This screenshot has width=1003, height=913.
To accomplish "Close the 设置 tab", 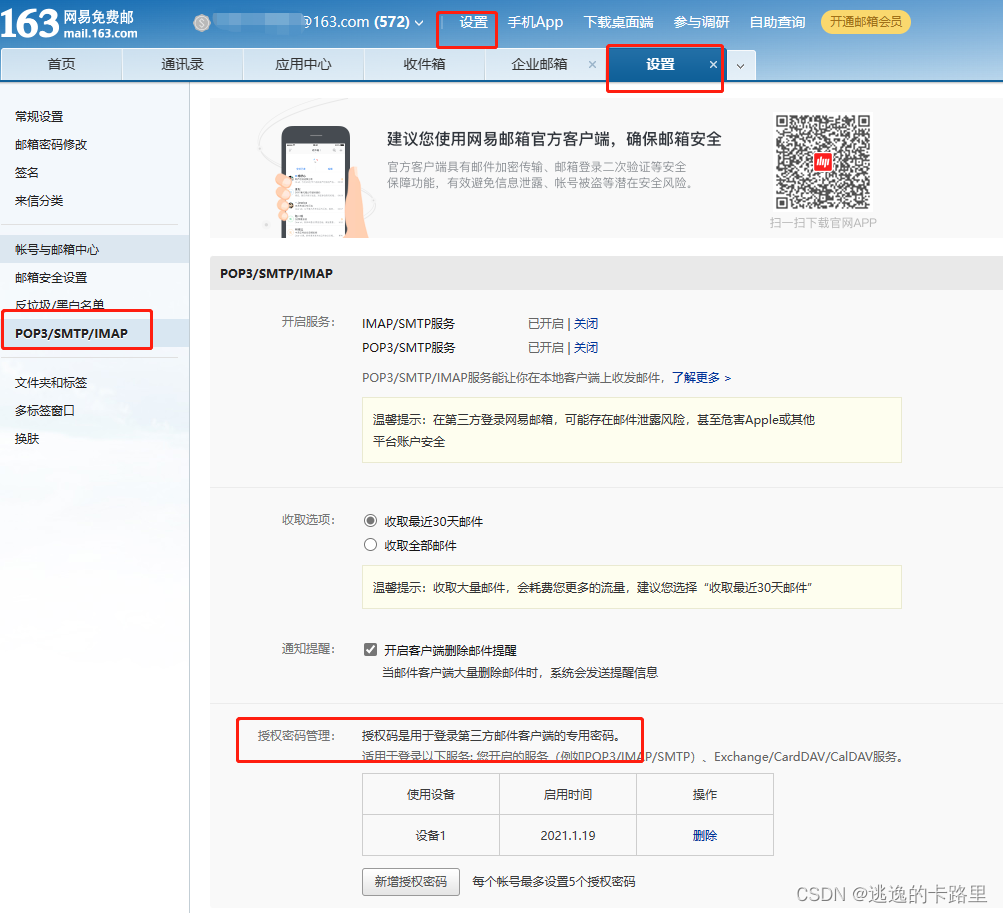I will [x=713, y=65].
